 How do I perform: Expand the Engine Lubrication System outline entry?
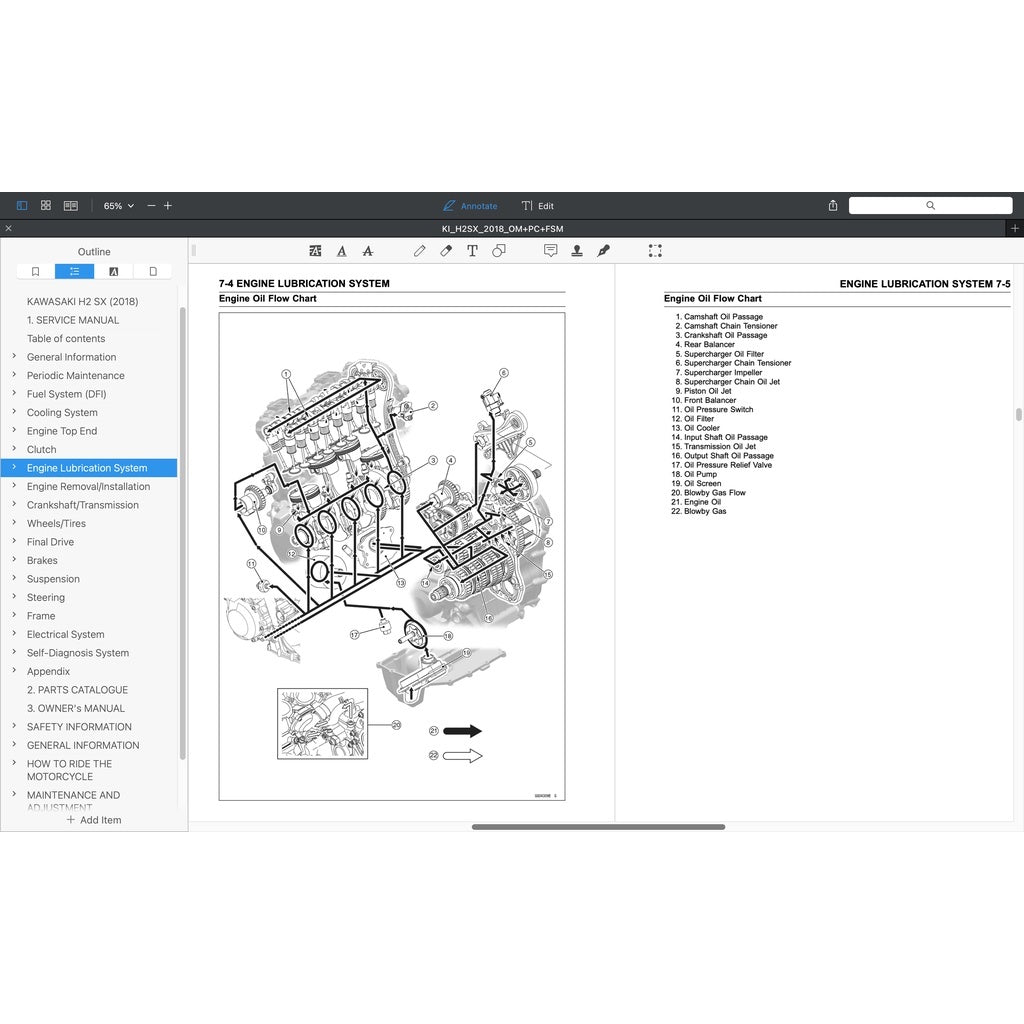click(x=13, y=467)
